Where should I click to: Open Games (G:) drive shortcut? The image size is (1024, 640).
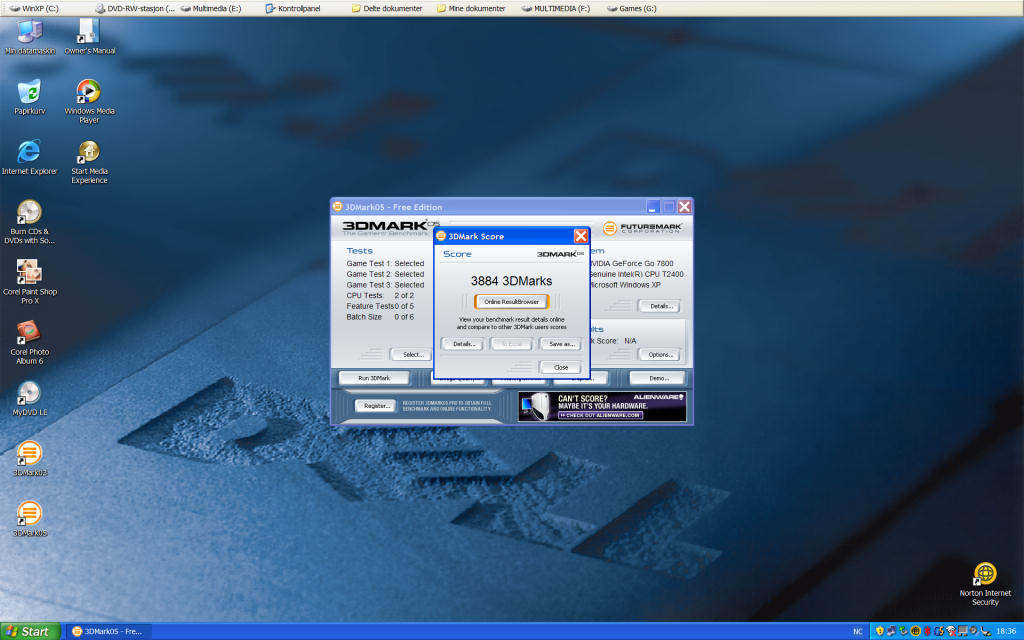click(x=632, y=8)
